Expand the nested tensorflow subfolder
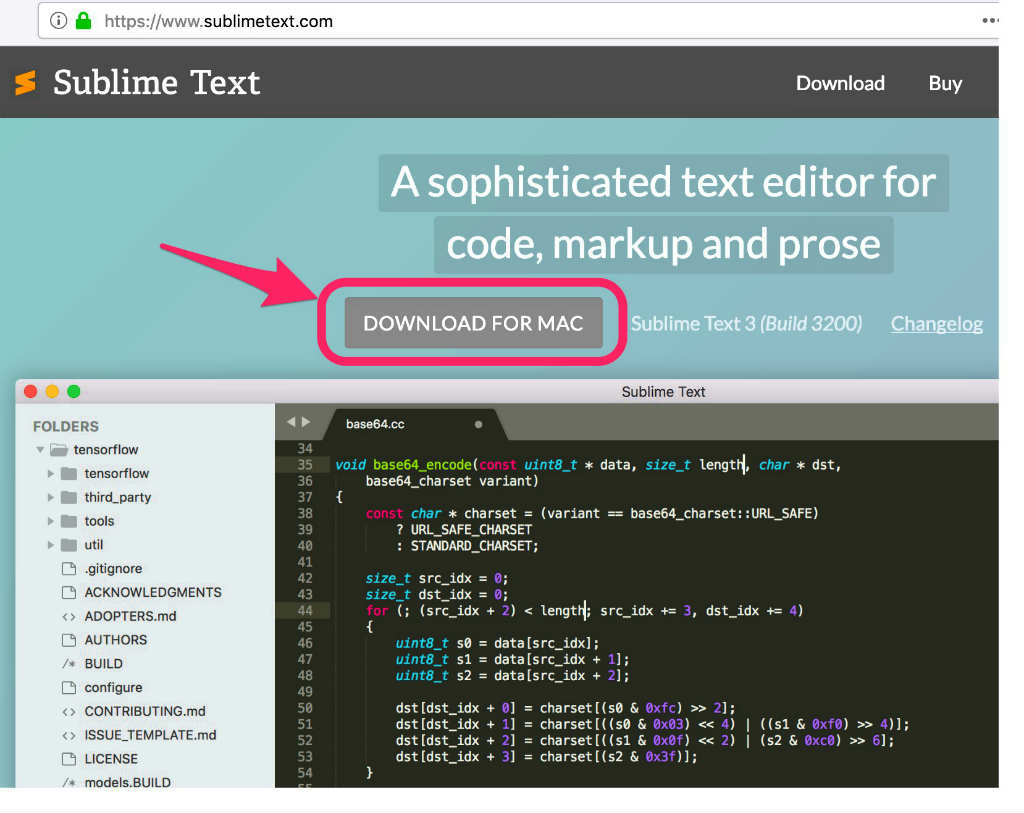 click(x=51, y=473)
